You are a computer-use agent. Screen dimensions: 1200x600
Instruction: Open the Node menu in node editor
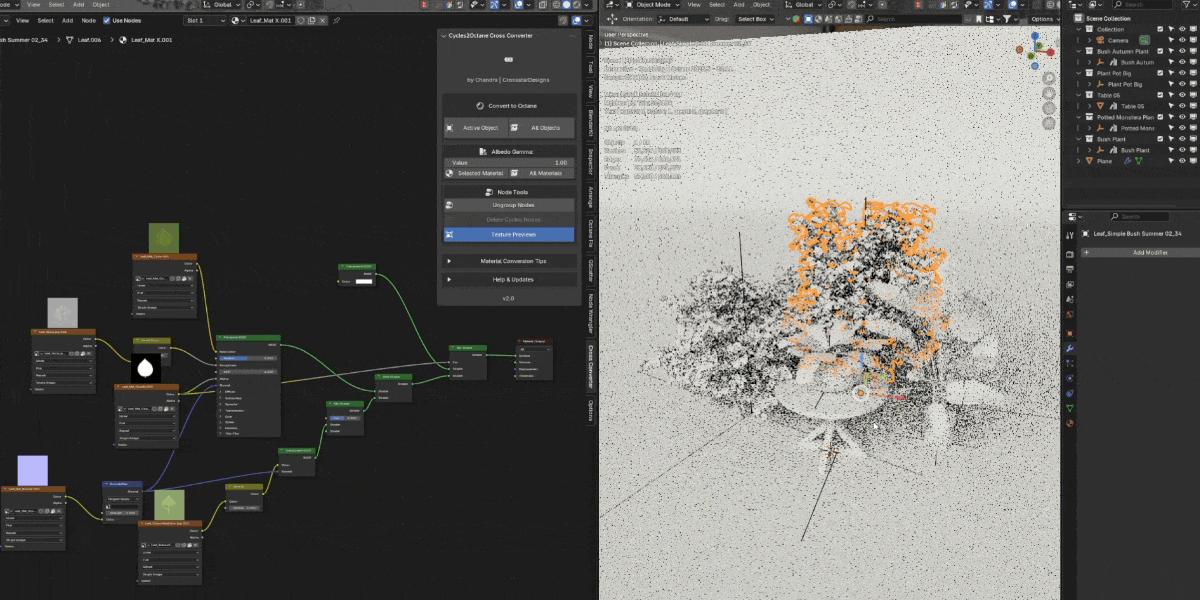tap(89, 20)
